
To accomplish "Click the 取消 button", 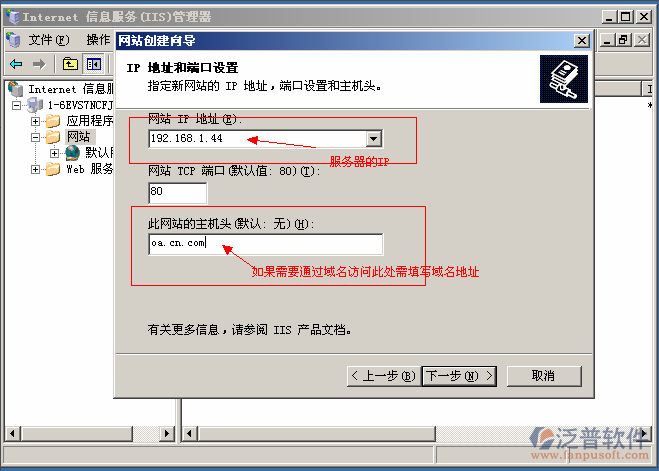I will coord(544,376).
